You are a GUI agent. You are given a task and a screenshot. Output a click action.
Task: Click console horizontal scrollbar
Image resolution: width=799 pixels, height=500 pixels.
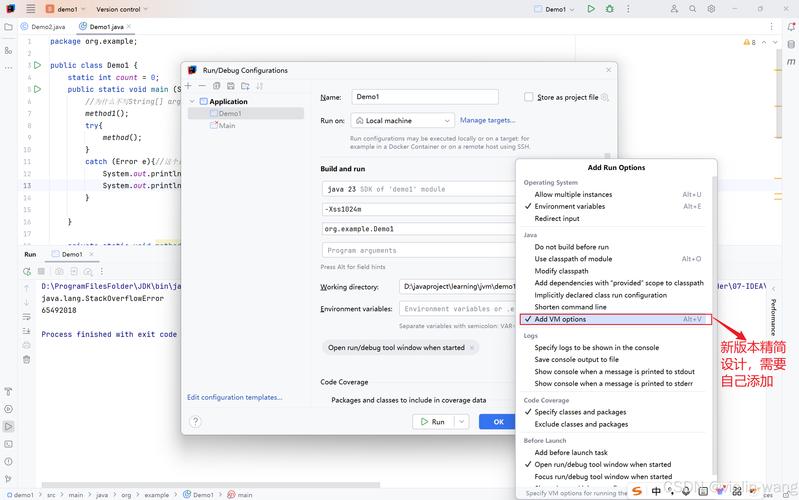210,485
